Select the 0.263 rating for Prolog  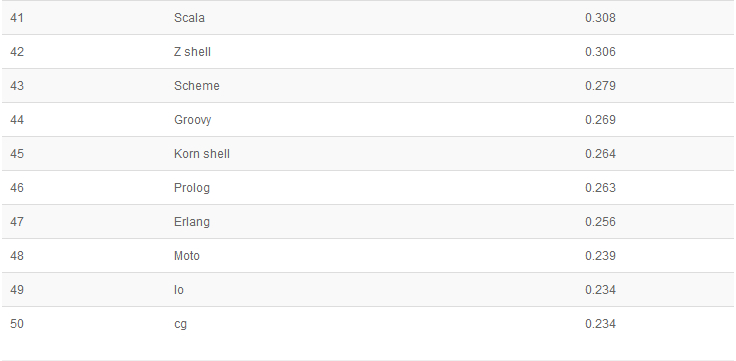(600, 188)
